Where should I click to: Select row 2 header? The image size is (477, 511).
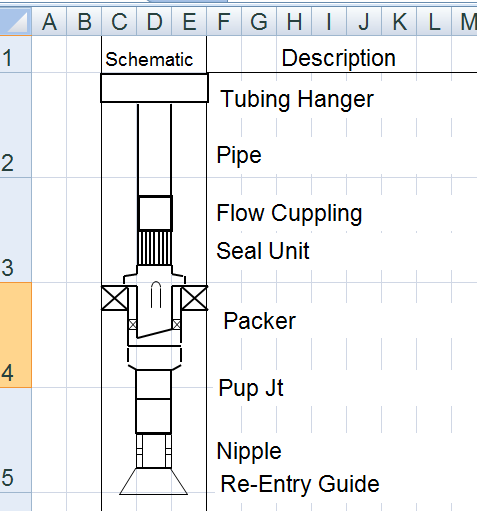click(x=16, y=125)
